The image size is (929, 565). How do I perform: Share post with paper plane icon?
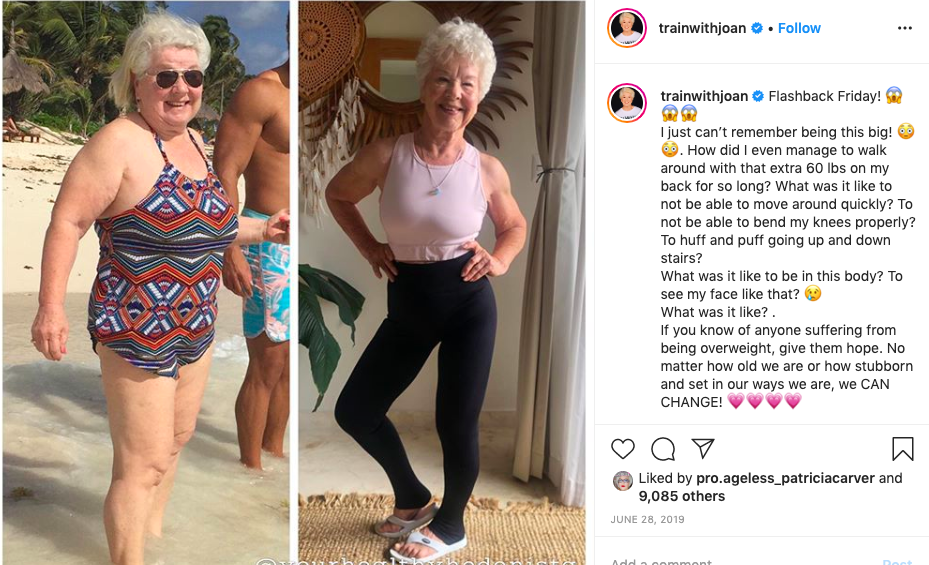click(703, 448)
